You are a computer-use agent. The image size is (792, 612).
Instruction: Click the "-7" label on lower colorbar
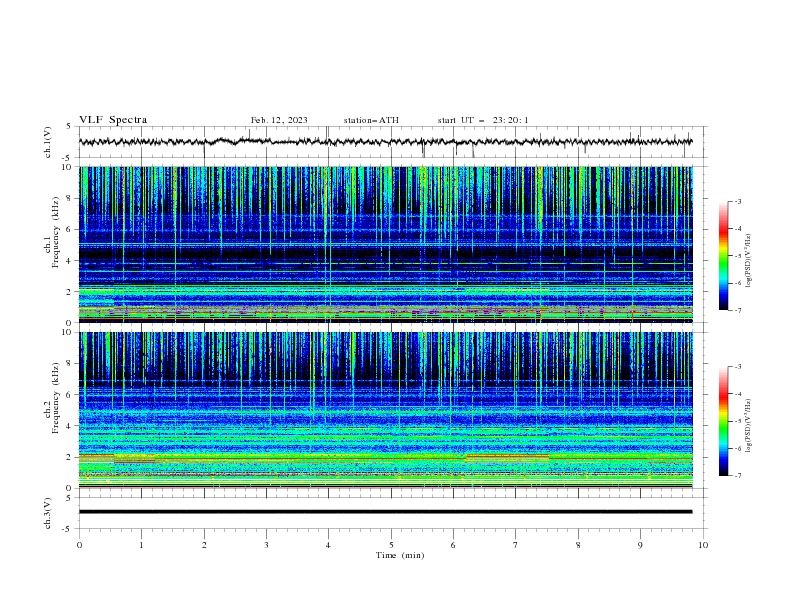(737, 476)
